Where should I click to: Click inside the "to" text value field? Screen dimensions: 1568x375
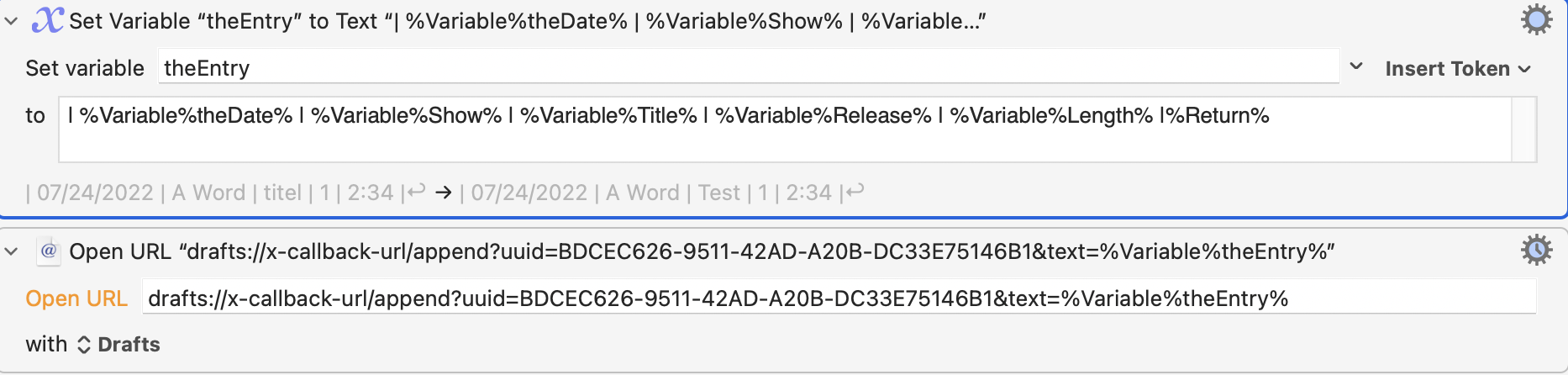tap(784, 129)
